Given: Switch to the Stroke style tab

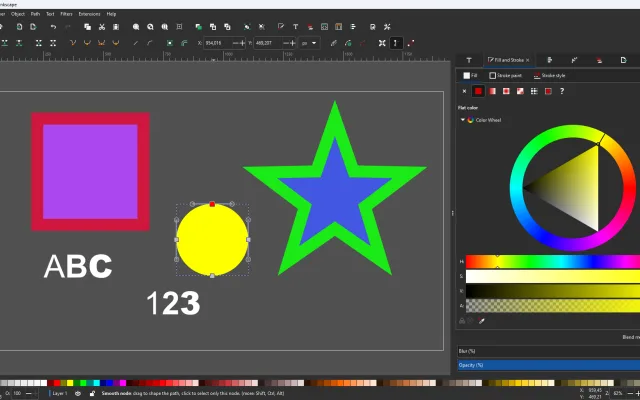Looking at the screenshot, I should (549, 76).
